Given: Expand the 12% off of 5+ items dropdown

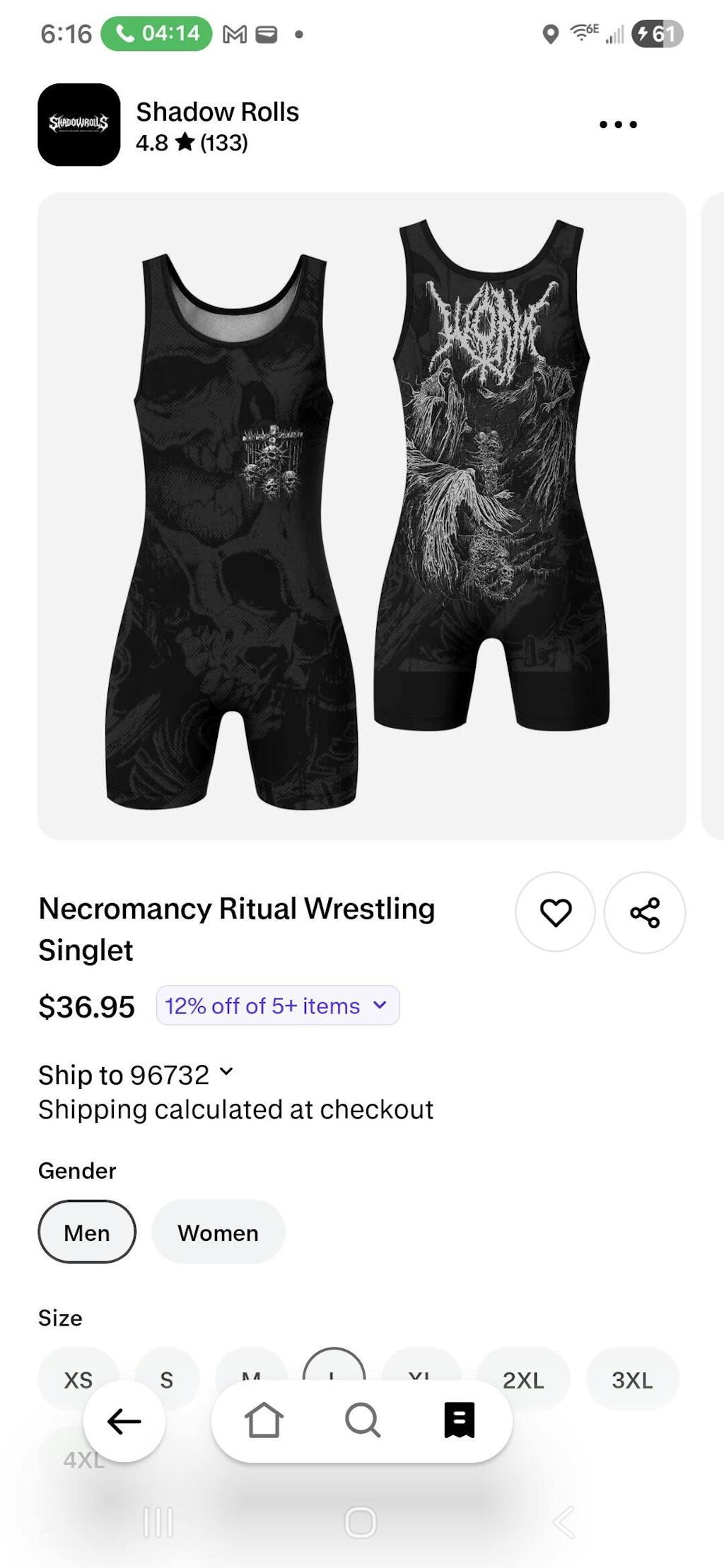Looking at the screenshot, I should 277,1006.
